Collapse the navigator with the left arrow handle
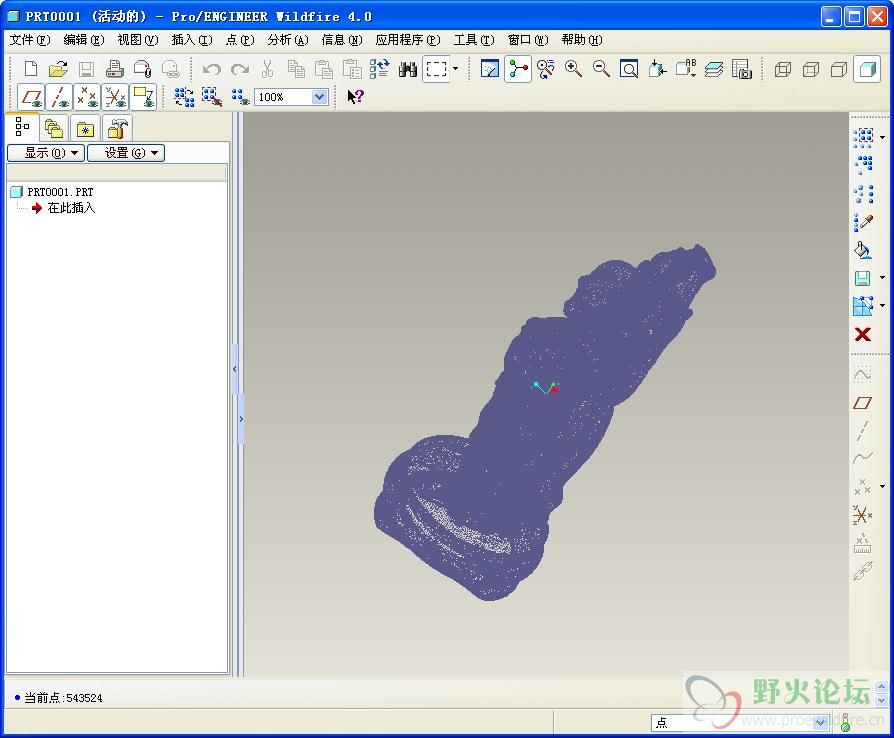Screen dimensions: 894x738 (235, 369)
